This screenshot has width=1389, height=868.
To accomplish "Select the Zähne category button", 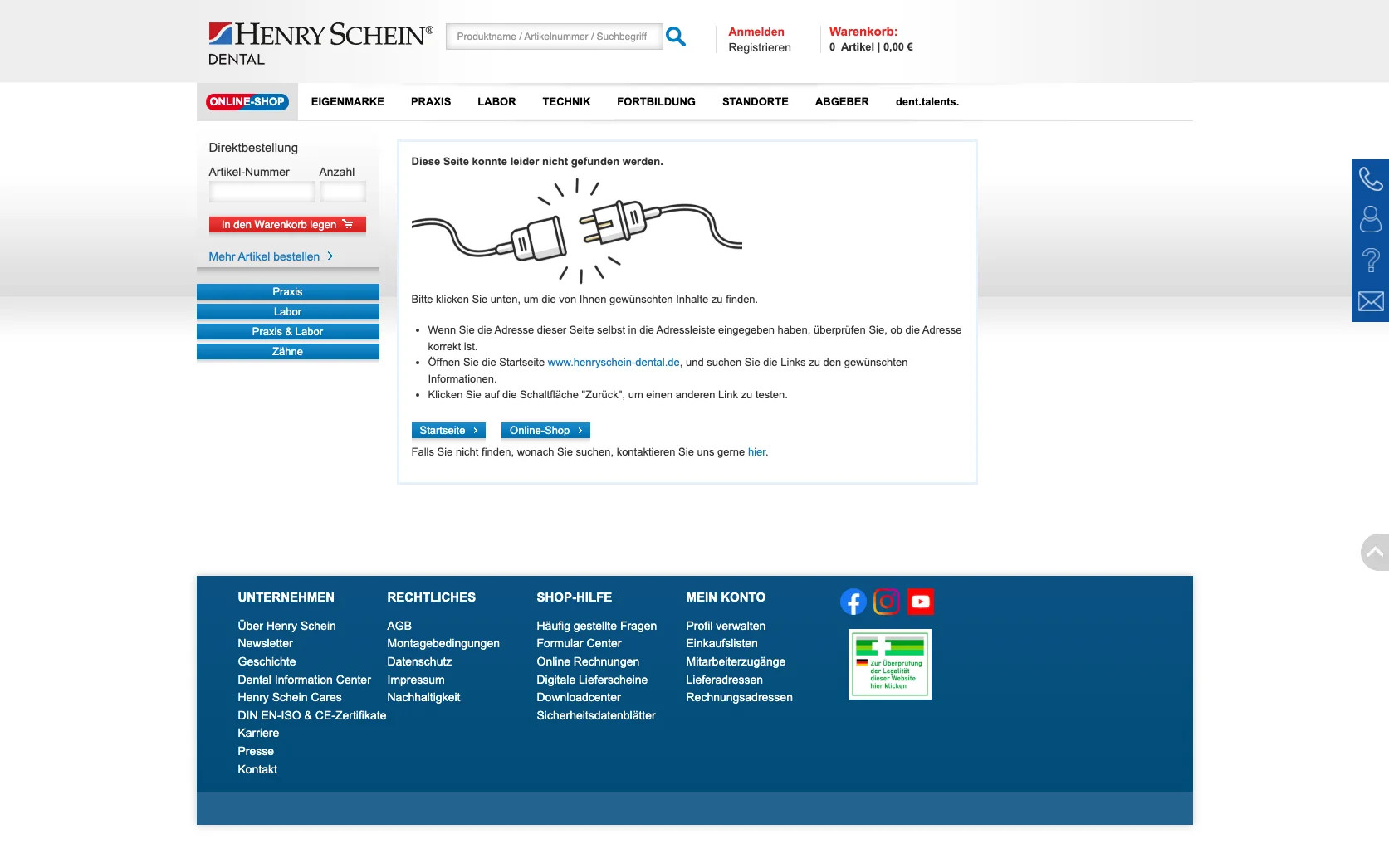I will pos(288,352).
